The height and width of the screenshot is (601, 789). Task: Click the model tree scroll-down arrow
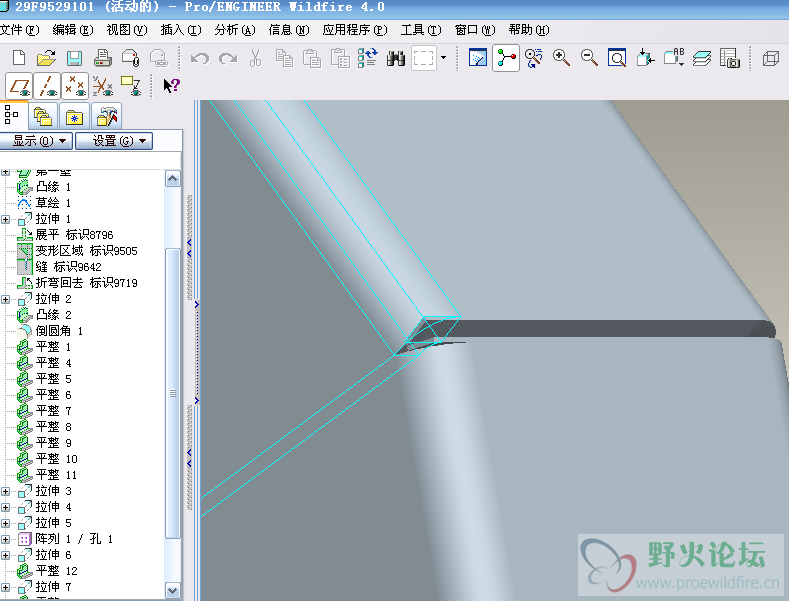173,590
